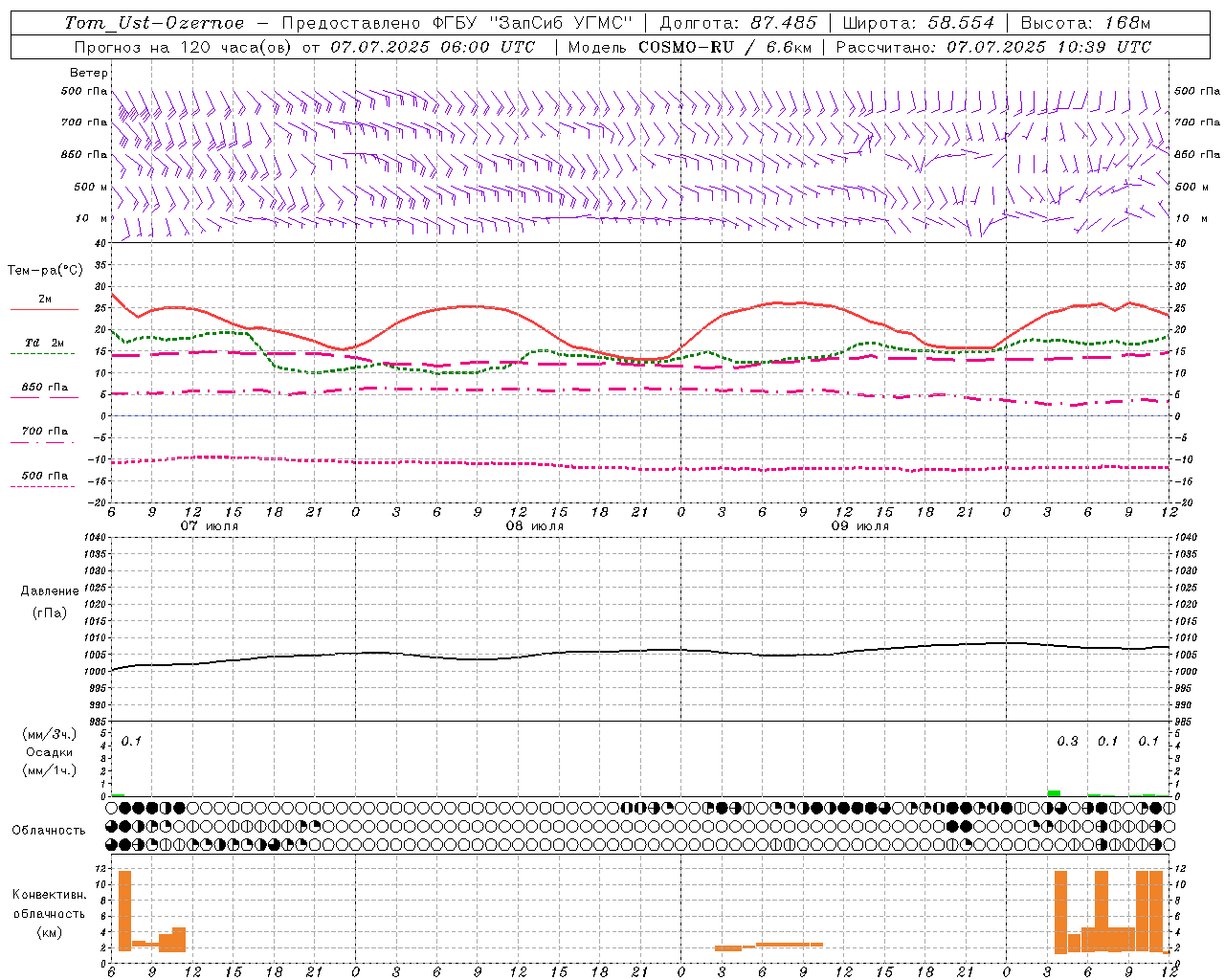
Task: Click the '700 гПа' entry in temperature legend
Action: (45, 432)
